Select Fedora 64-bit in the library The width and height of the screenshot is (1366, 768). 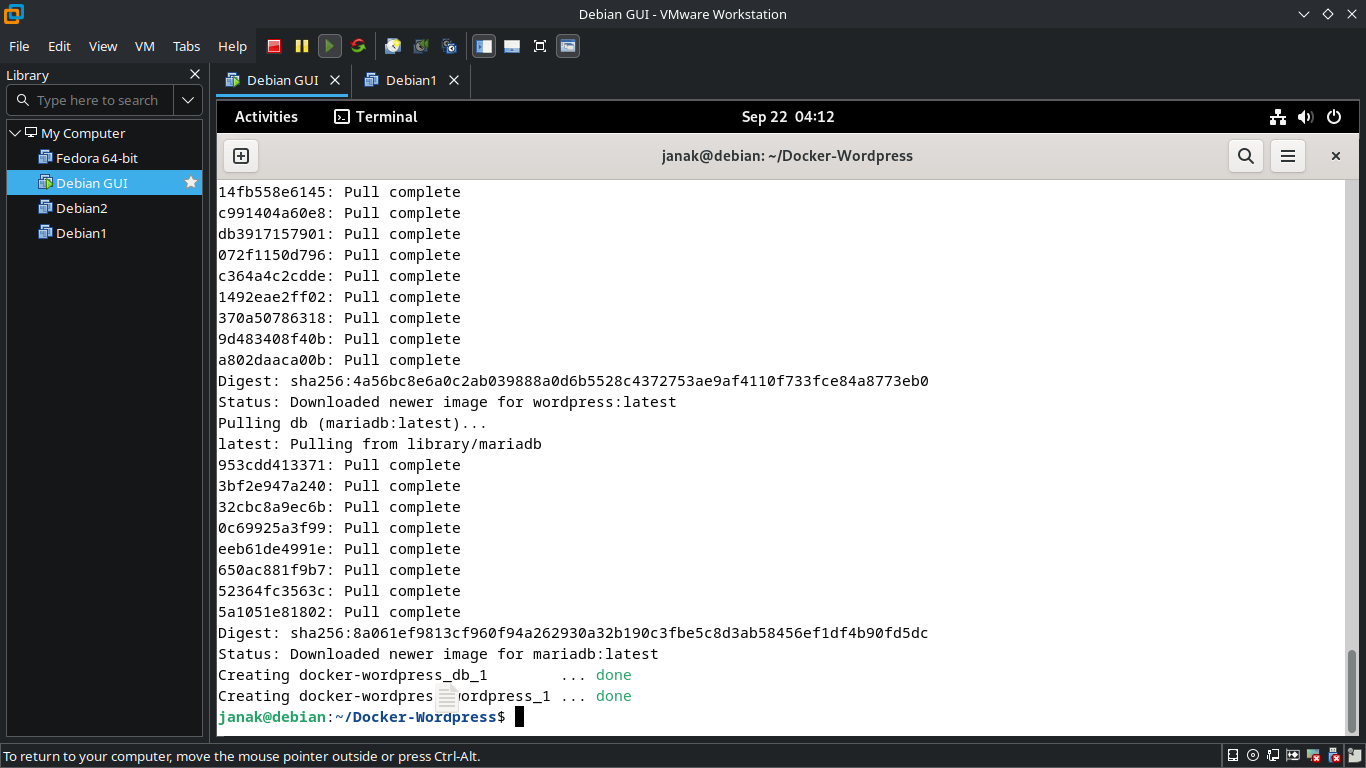tap(96, 158)
